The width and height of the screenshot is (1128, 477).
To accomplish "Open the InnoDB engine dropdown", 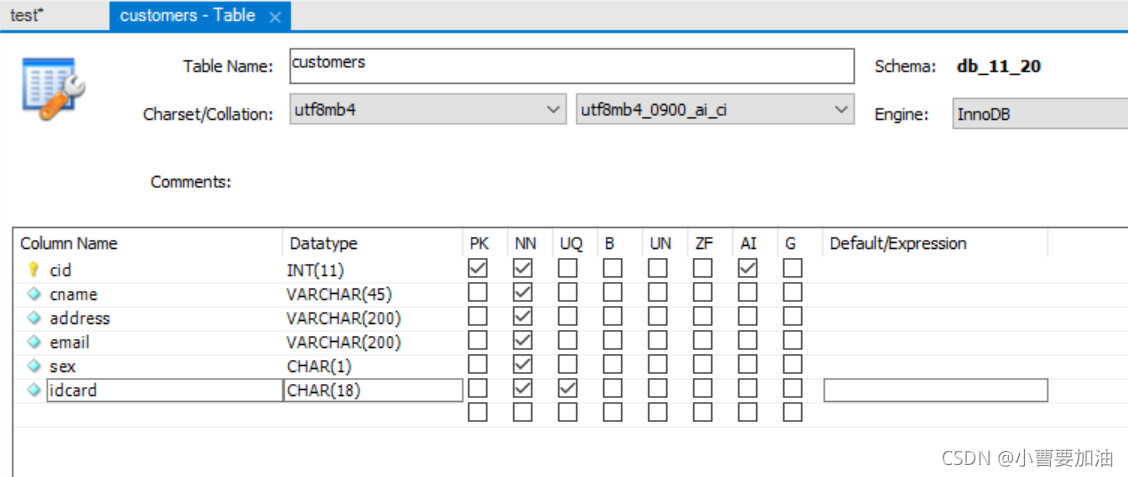I will tap(1040, 114).
